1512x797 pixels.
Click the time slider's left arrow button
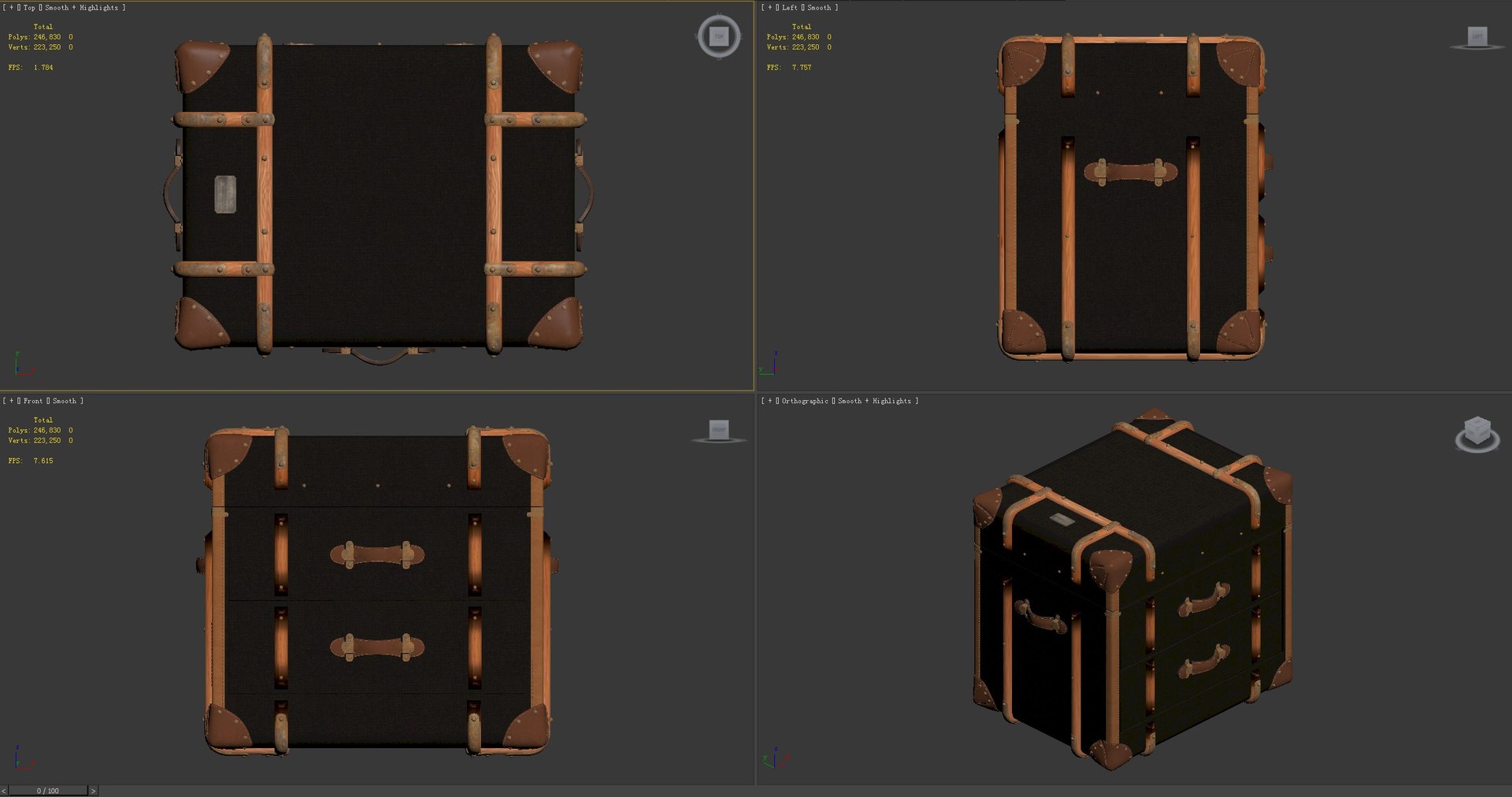(x=4, y=791)
